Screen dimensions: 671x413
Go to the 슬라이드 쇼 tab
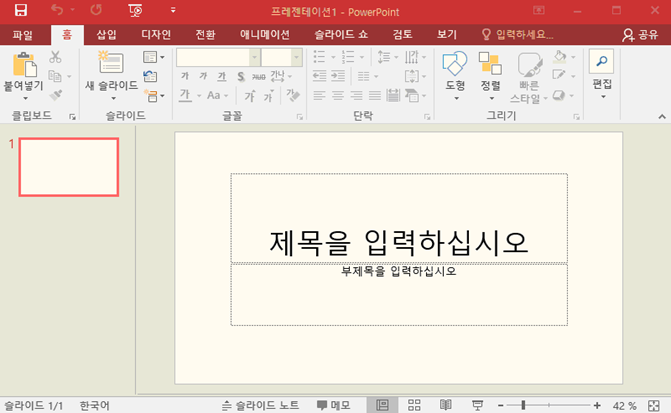(341, 35)
